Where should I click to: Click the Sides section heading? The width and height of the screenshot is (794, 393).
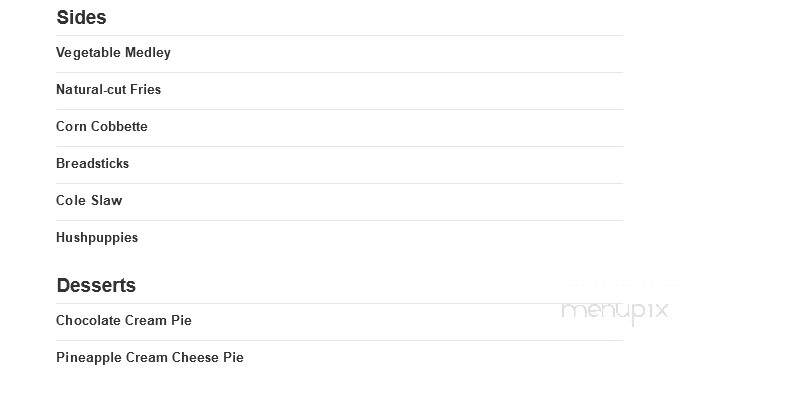coord(81,17)
